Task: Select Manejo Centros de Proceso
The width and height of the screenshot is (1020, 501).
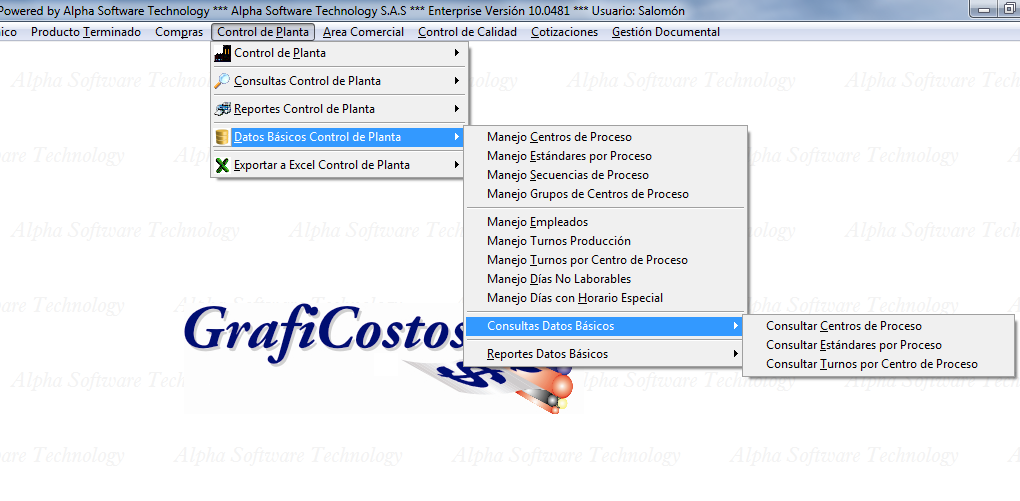Action: pyautogui.click(x=559, y=137)
